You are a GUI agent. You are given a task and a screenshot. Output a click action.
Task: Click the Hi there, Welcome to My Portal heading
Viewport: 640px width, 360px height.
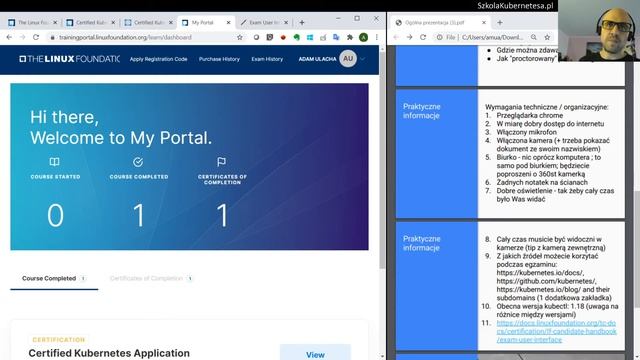coord(121,127)
